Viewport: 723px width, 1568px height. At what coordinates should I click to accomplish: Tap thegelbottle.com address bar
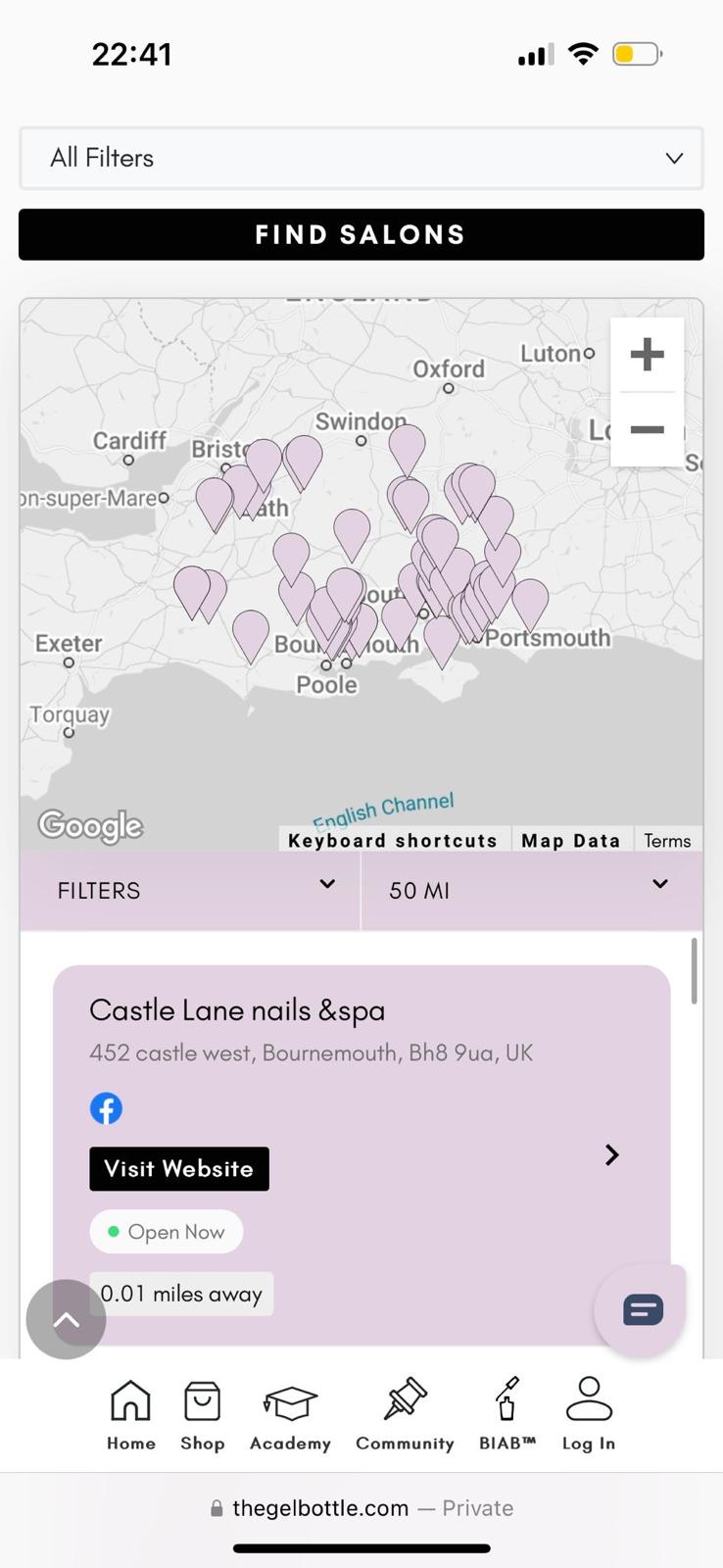coord(361,1508)
